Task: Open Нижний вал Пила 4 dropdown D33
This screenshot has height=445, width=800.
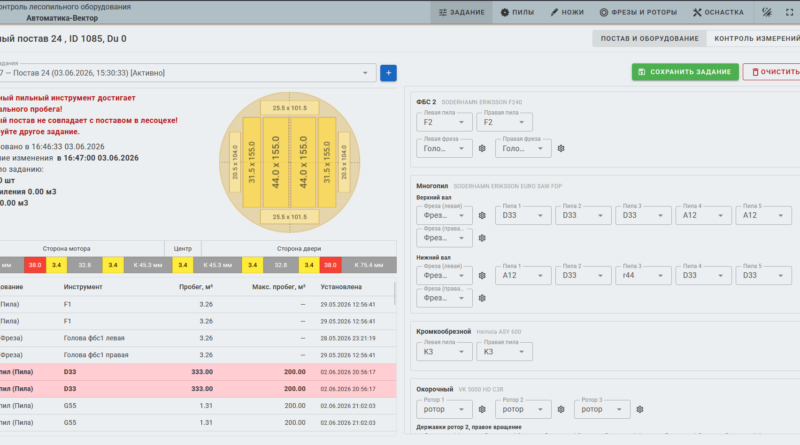Action: [x=704, y=275]
